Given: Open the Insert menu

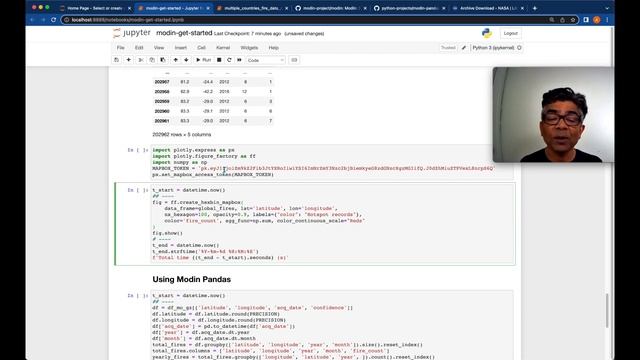Looking at the screenshot, I should coord(180,48).
